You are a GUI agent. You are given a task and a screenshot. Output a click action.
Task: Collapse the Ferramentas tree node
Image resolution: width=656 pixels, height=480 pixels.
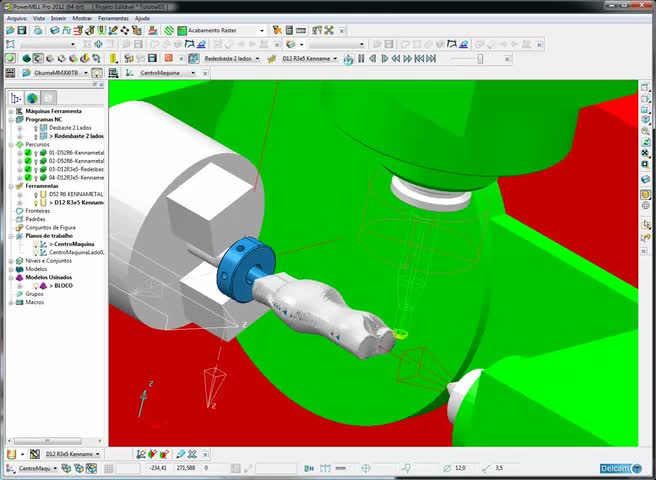coord(11,186)
